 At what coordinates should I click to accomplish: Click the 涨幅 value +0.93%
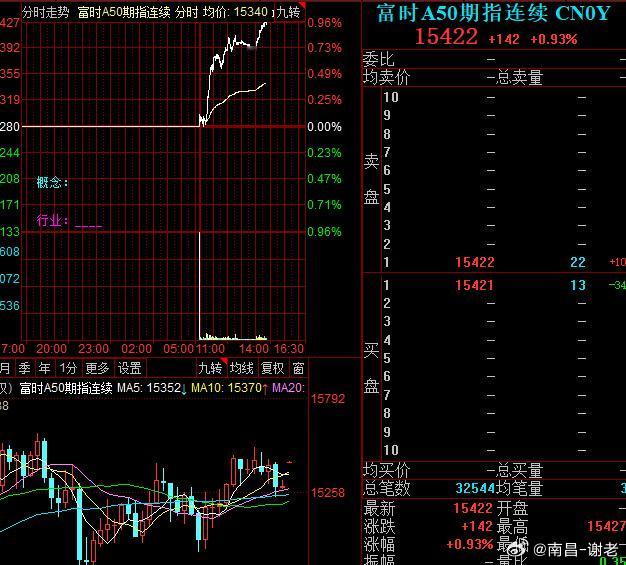click(x=470, y=544)
